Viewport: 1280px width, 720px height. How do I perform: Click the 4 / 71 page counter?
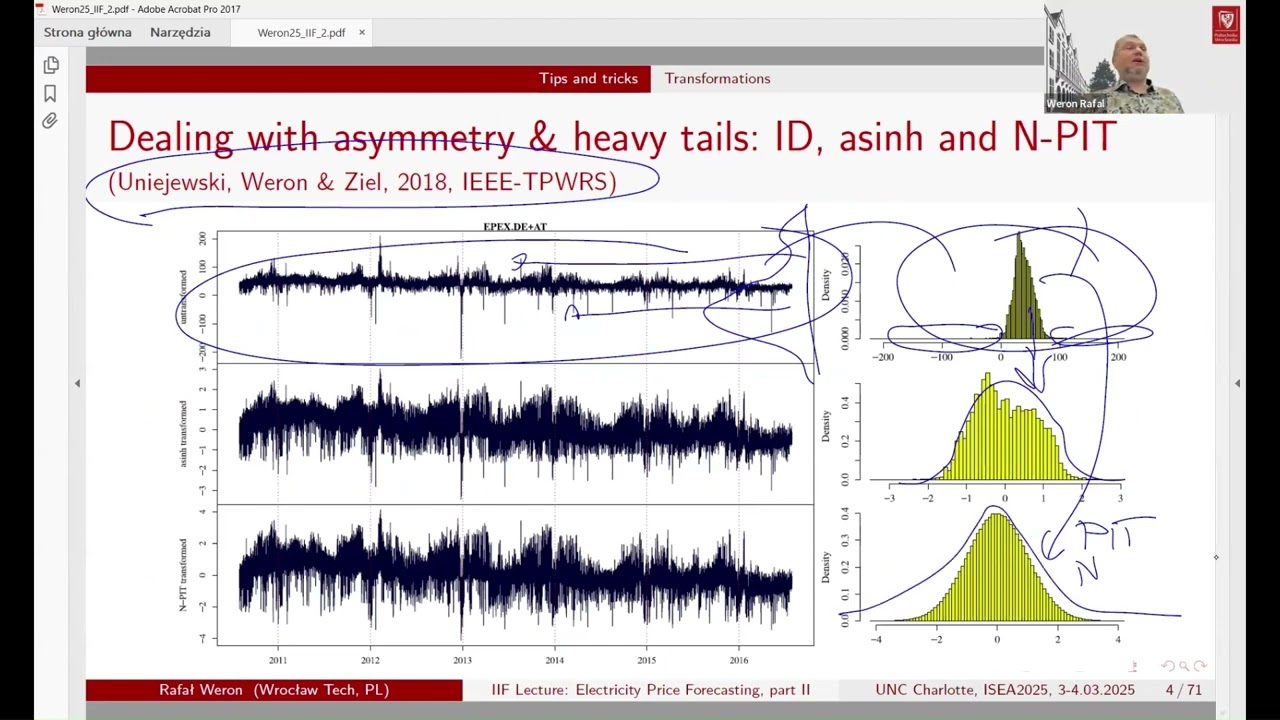click(1184, 690)
